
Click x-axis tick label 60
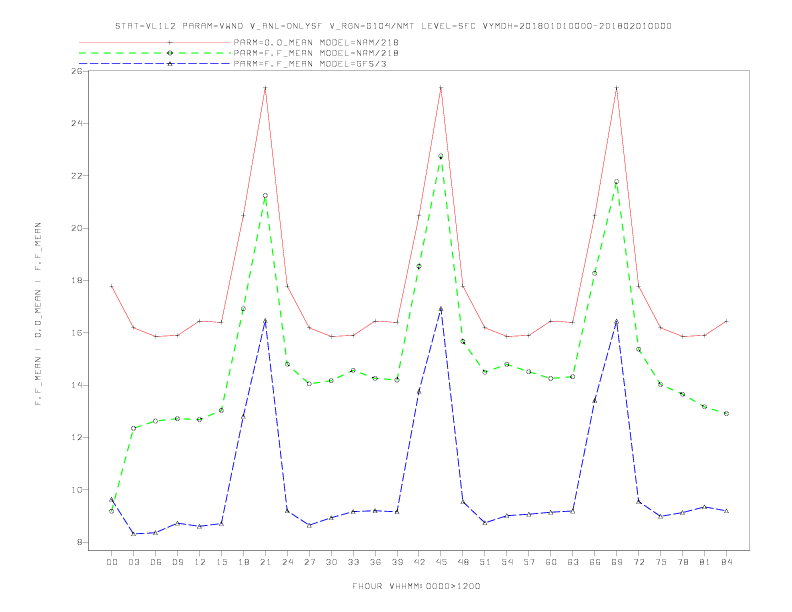pyautogui.click(x=551, y=562)
